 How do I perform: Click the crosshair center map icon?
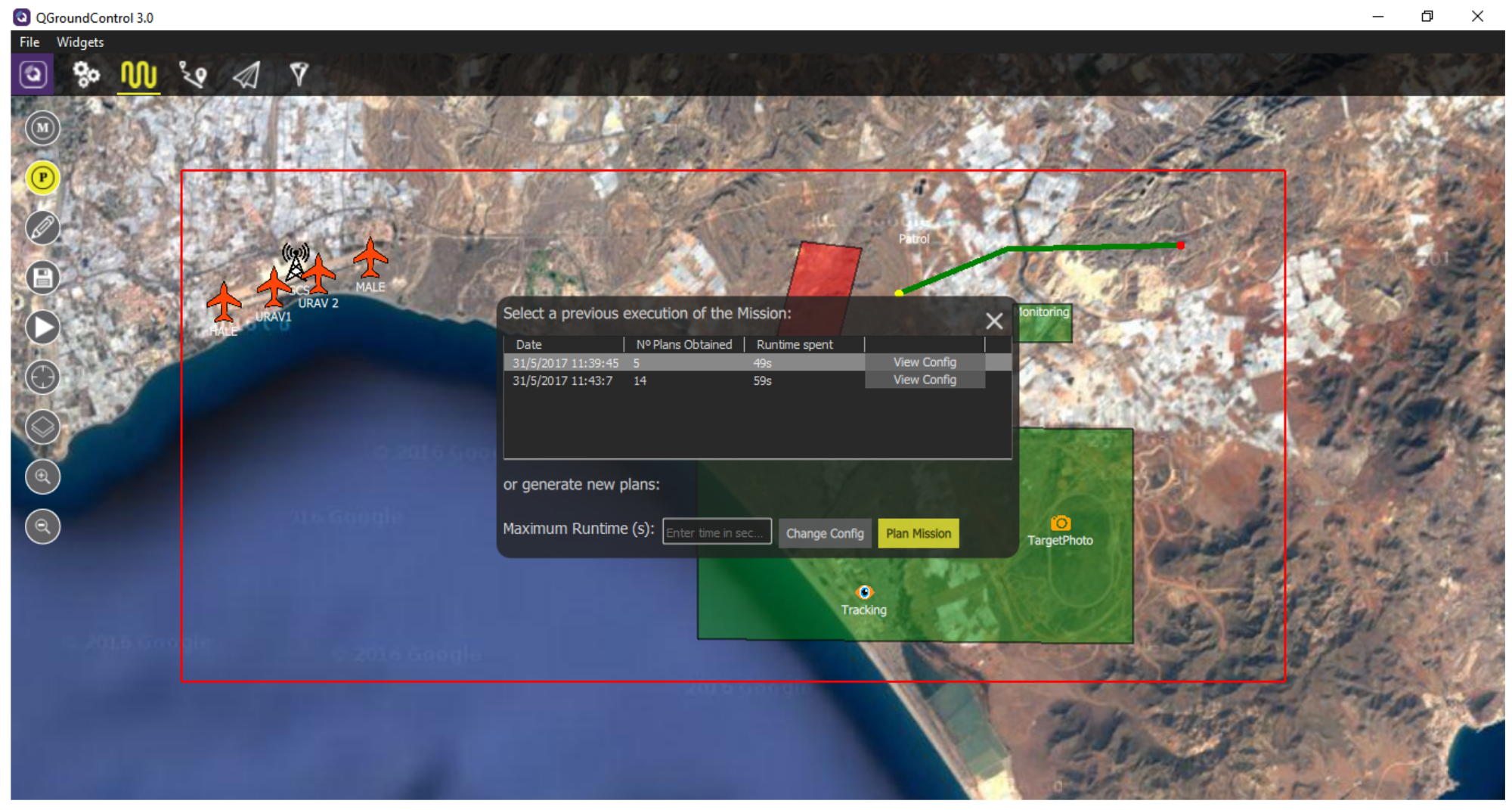point(43,377)
